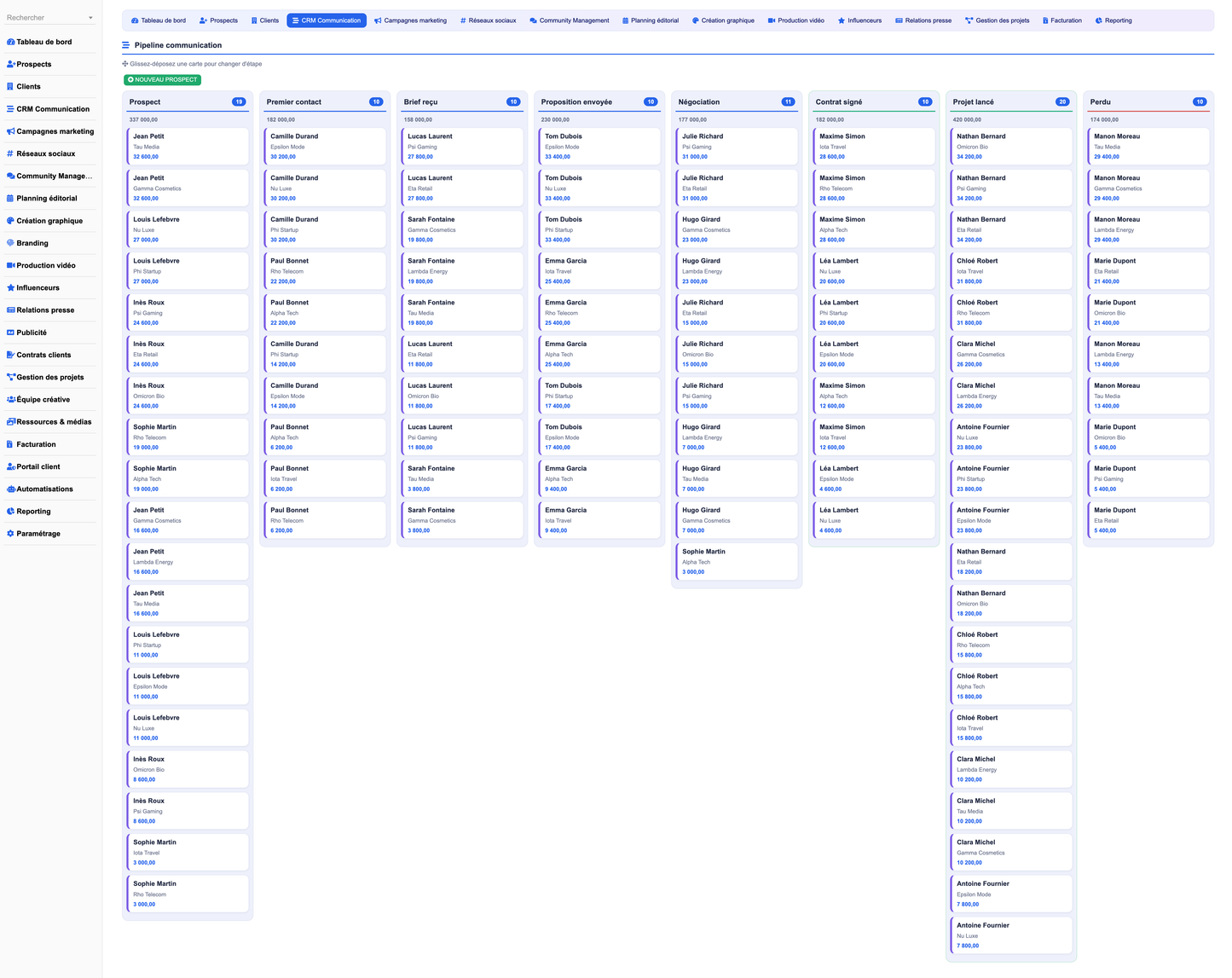Screen dimensions: 1232x978
Task: Click the Production vidéo camera sidebar icon
Action: pyautogui.click(x=10, y=265)
